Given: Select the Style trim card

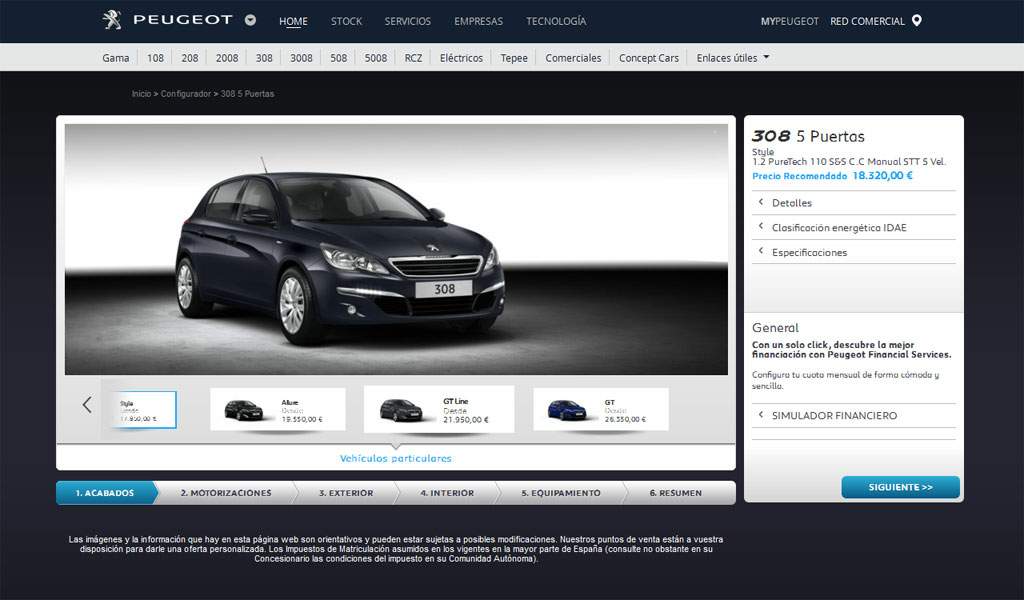Looking at the screenshot, I should click(144, 410).
